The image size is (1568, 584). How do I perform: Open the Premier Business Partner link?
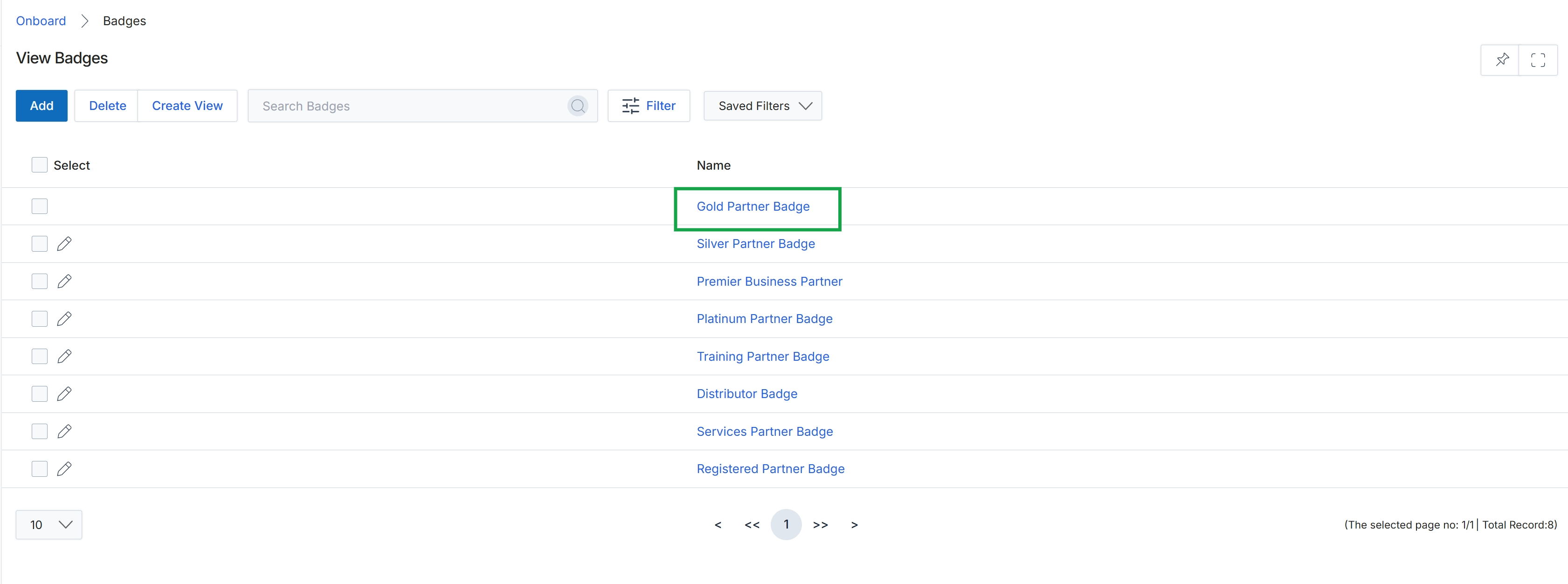(769, 282)
